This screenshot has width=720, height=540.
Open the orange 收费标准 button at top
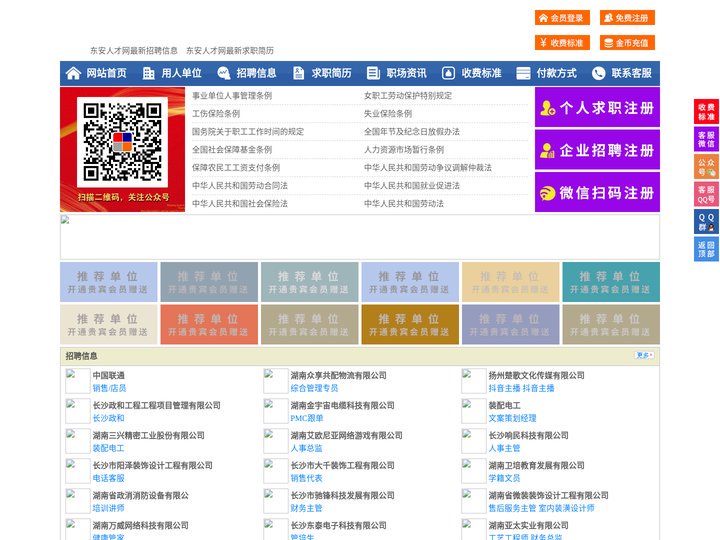[x=562, y=43]
